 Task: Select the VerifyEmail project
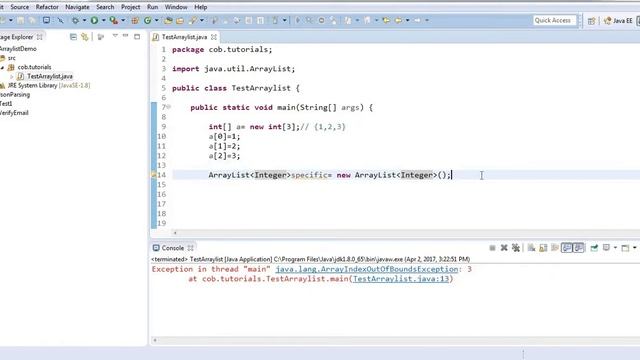coord(14,113)
